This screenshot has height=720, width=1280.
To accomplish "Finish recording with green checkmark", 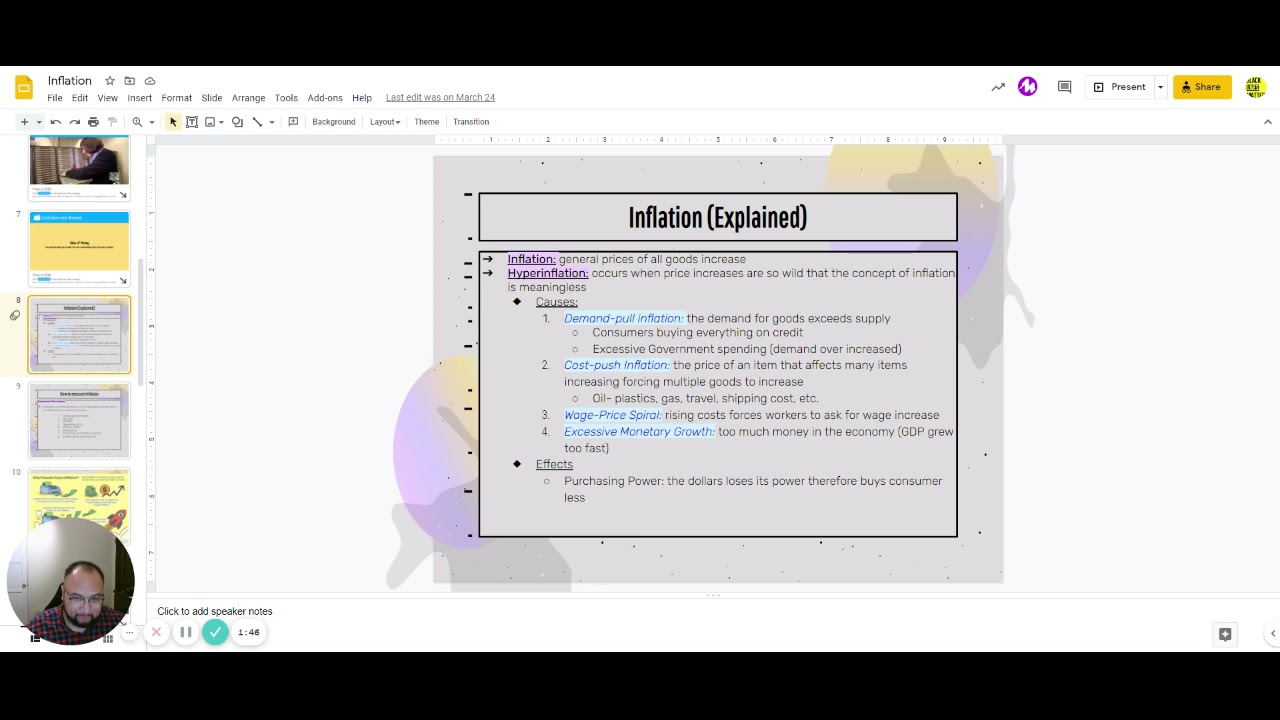I will tap(215, 632).
